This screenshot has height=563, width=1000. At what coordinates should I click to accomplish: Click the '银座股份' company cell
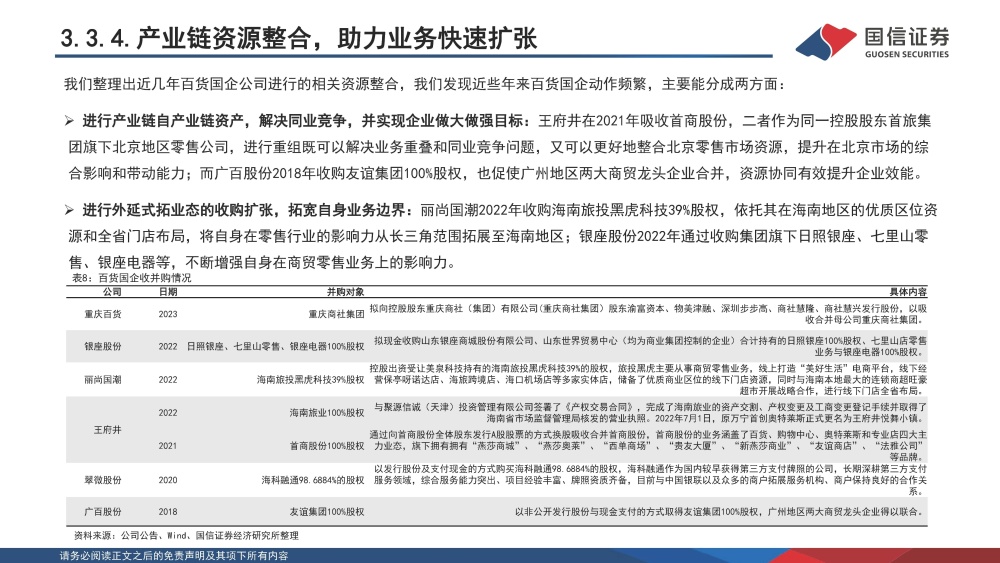pyautogui.click(x=103, y=346)
